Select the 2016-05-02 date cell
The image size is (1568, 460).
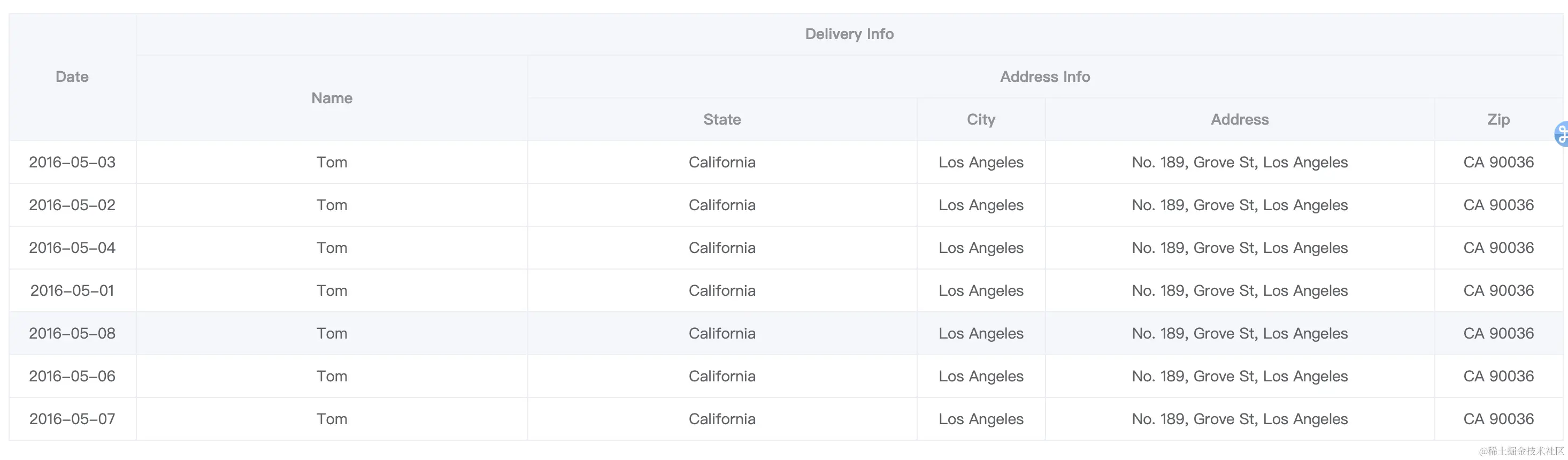pos(72,205)
